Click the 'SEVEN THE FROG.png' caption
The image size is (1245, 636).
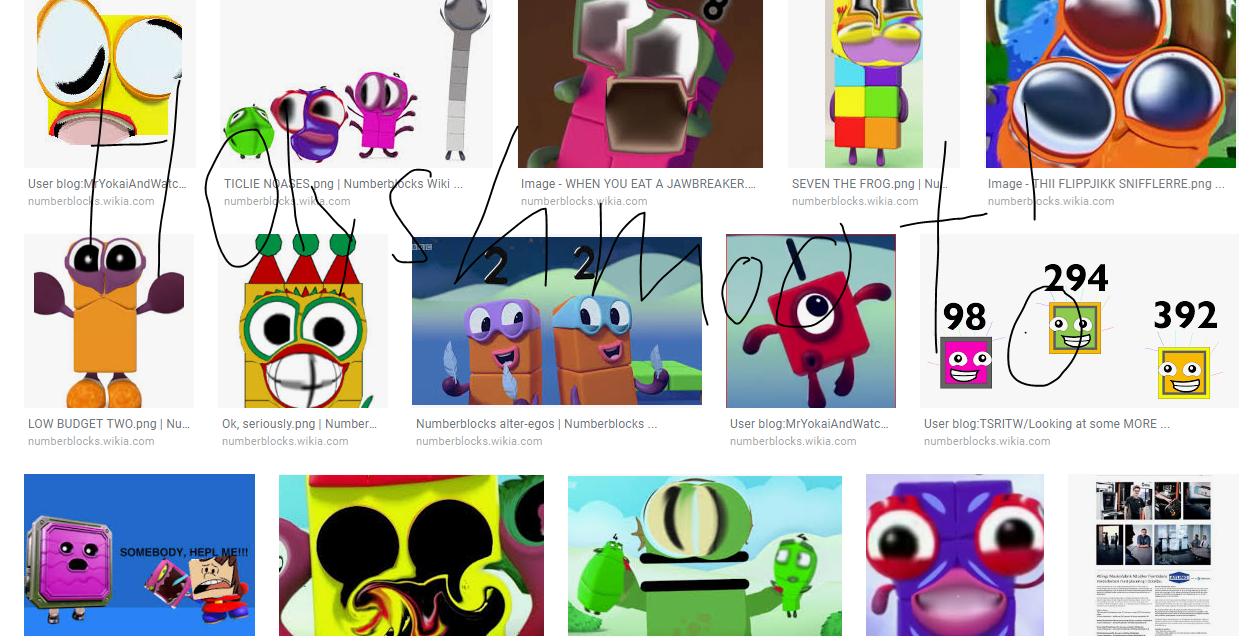[x=870, y=184]
